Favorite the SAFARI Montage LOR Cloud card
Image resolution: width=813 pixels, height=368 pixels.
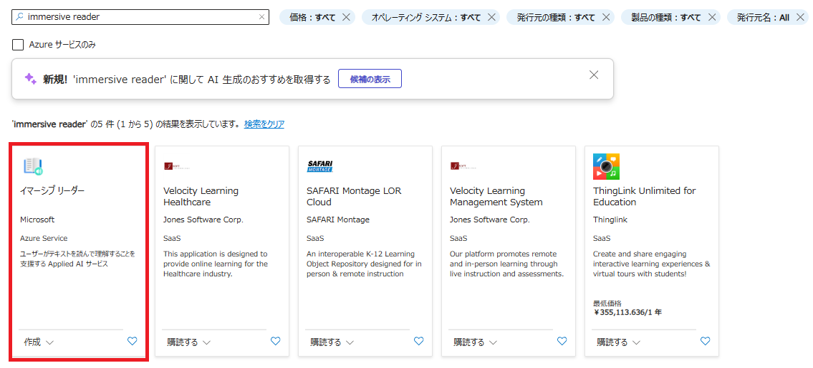pyautogui.click(x=418, y=341)
